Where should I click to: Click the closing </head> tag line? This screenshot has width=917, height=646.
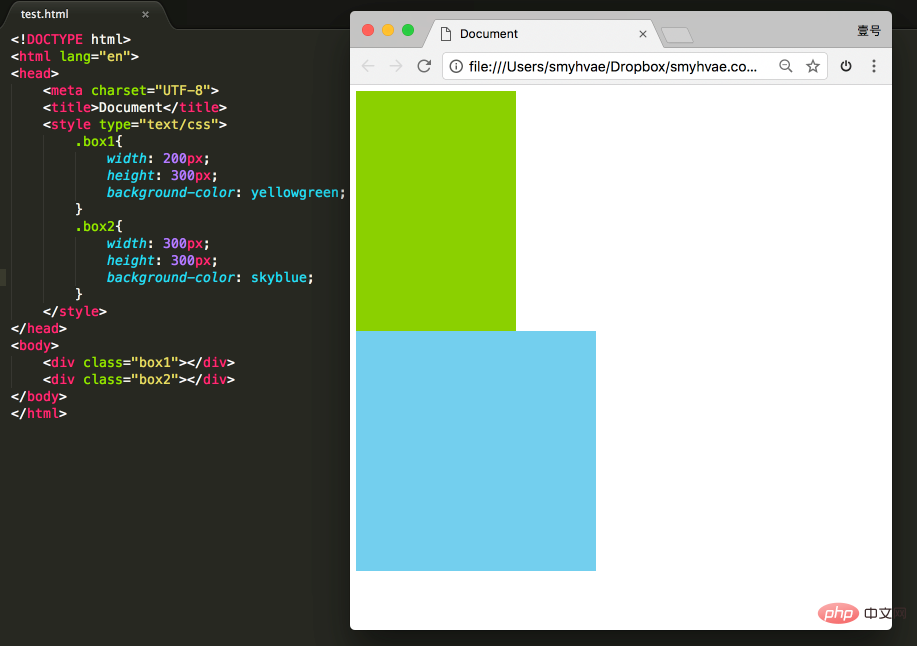pyautogui.click(x=39, y=328)
